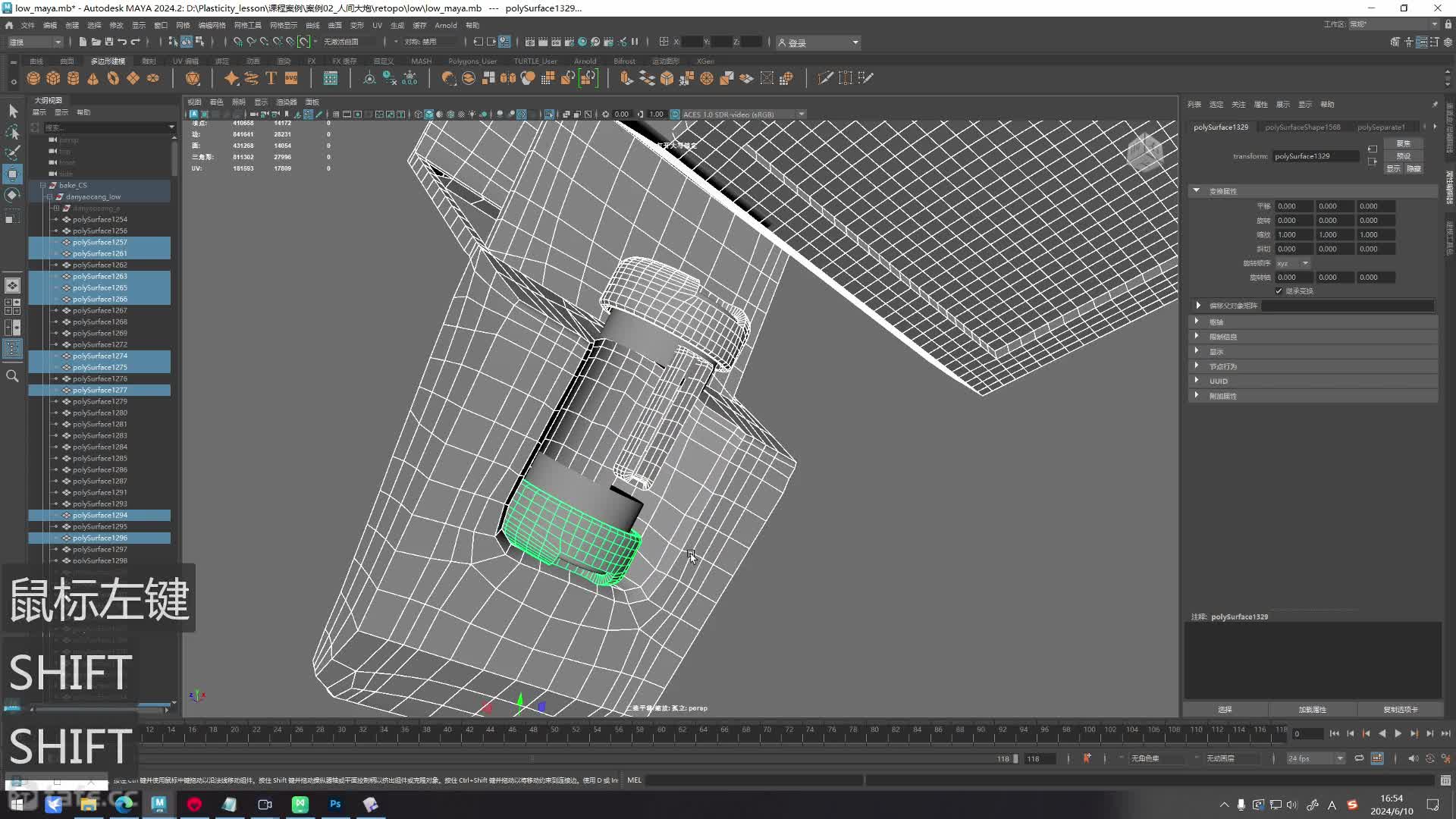Click the search magnifier icon in the left toolbox
This screenshot has width=1456, height=819.
coord(13,376)
